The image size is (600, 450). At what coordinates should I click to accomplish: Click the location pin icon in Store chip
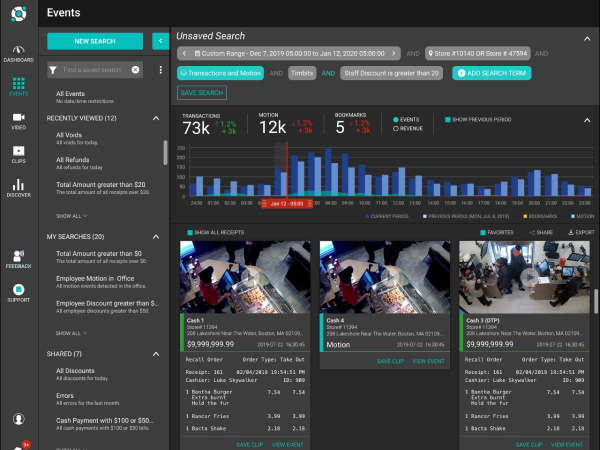coord(431,54)
